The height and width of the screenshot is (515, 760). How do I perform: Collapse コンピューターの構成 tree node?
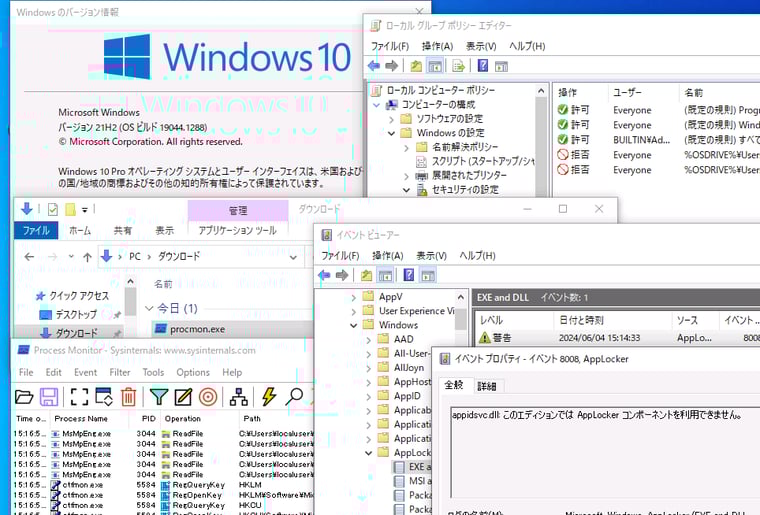click(377, 105)
